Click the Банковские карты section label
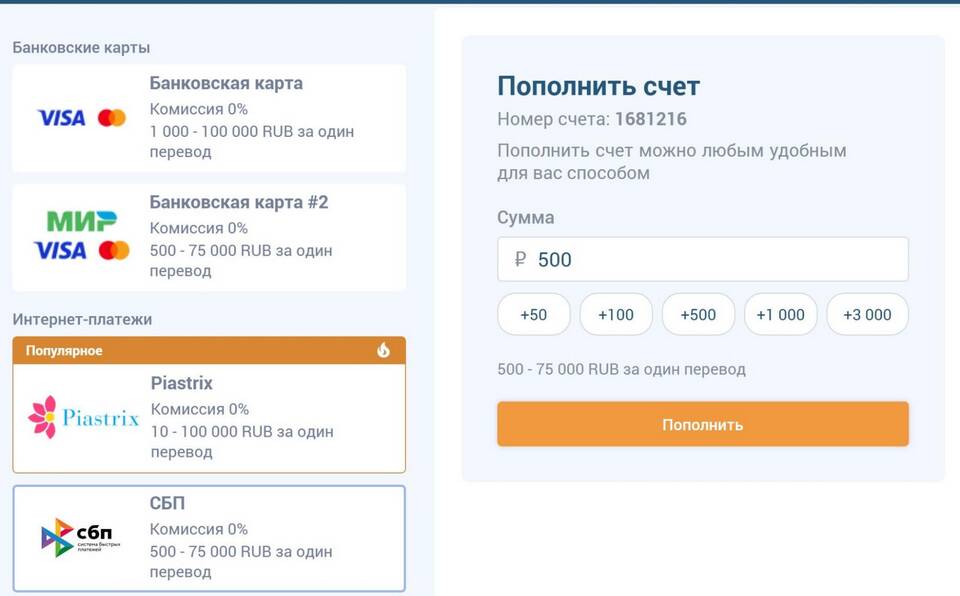Screen dimensions: 960x596 81,47
